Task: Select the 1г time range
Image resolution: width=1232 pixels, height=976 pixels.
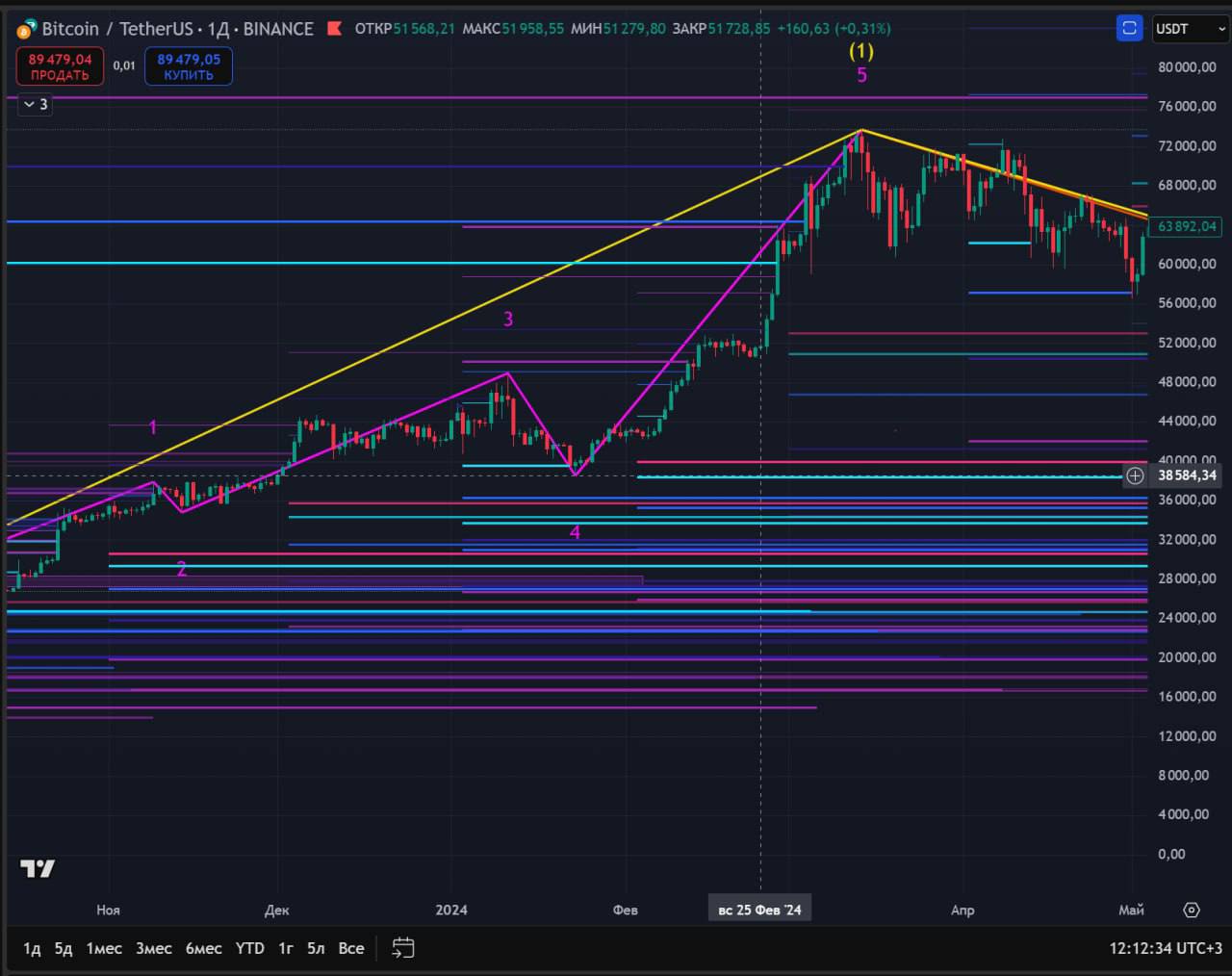Action: pyautogui.click(x=286, y=948)
